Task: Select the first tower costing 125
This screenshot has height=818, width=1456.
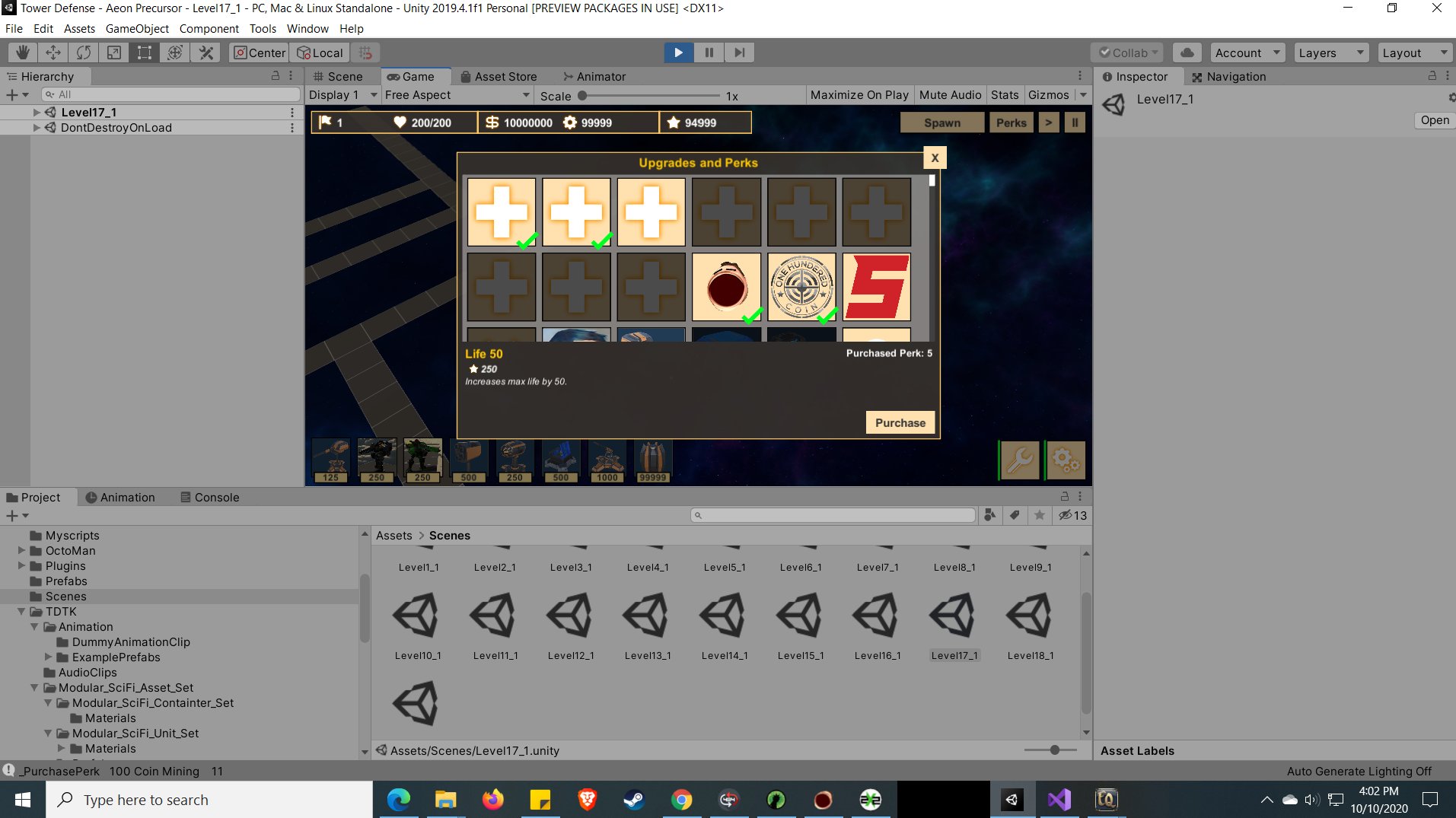Action: [331, 461]
